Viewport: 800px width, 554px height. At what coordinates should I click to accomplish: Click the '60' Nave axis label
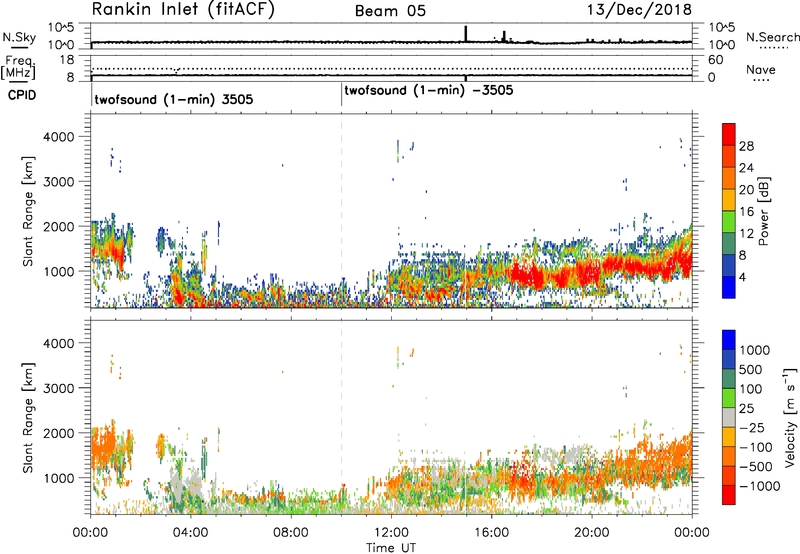[x=715, y=60]
